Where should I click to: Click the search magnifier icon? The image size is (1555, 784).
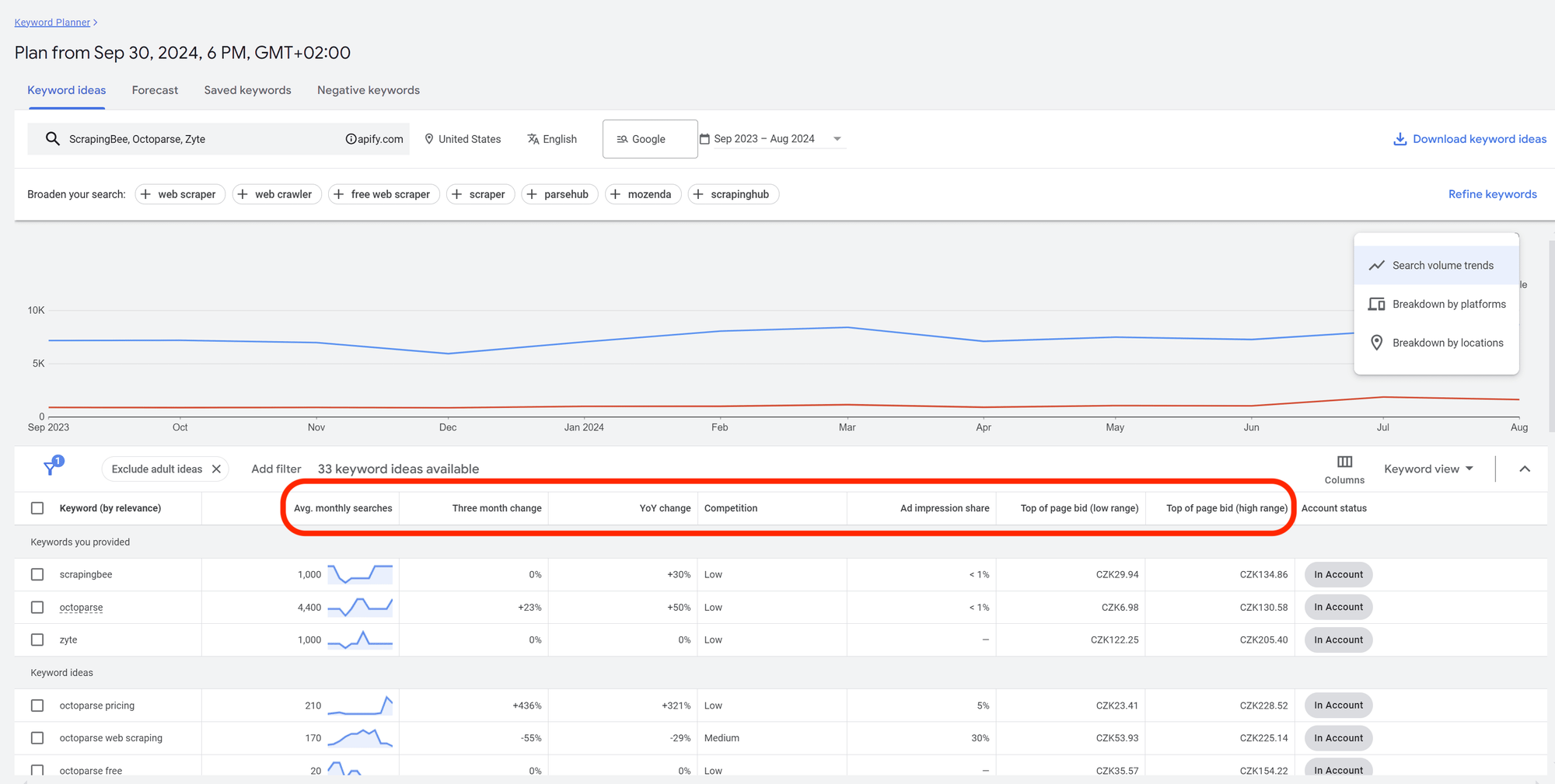[52, 138]
